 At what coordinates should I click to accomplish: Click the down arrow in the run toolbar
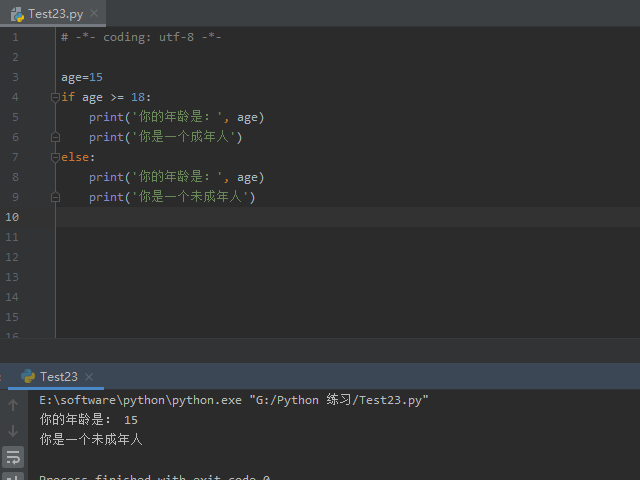click(13, 431)
